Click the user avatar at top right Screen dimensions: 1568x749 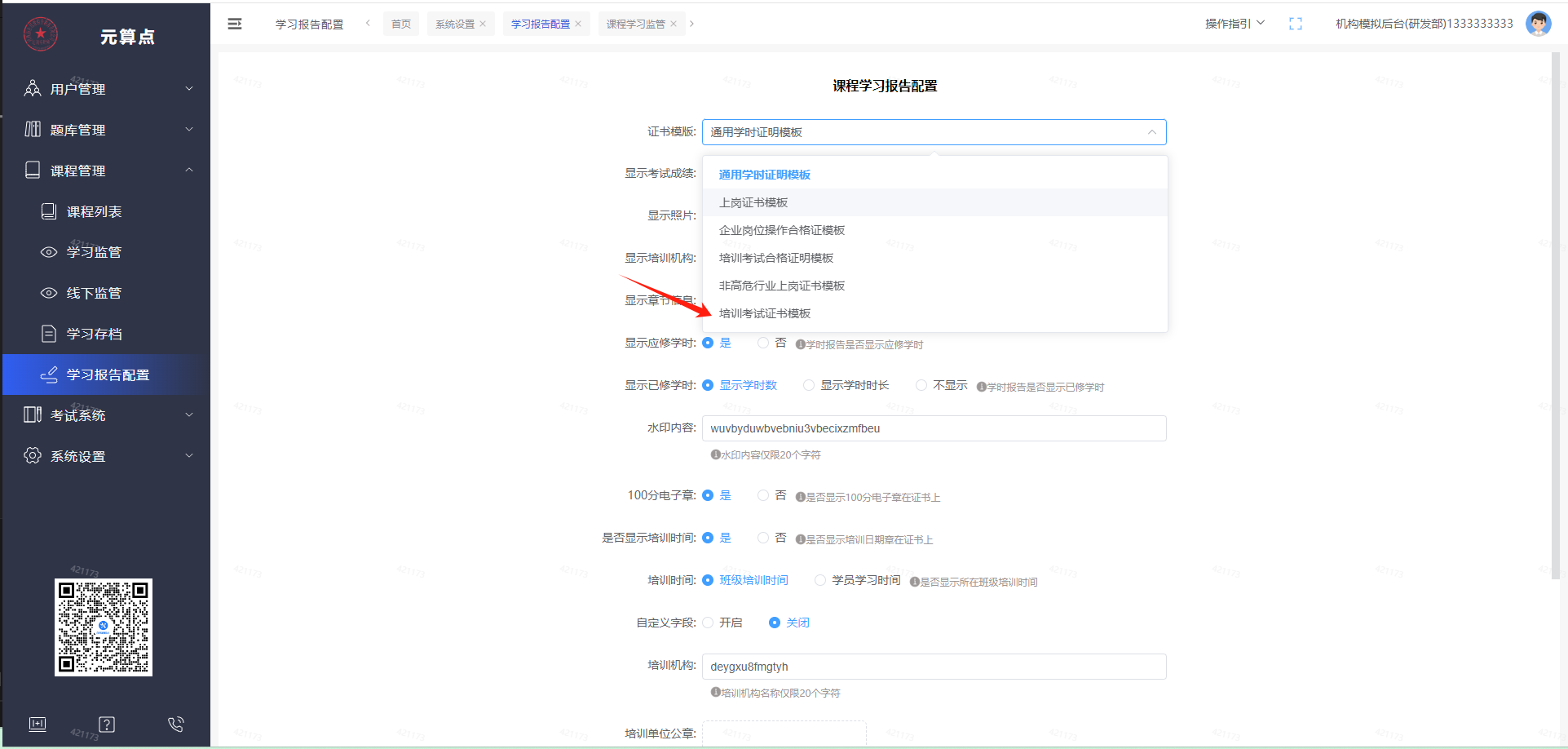click(1539, 24)
